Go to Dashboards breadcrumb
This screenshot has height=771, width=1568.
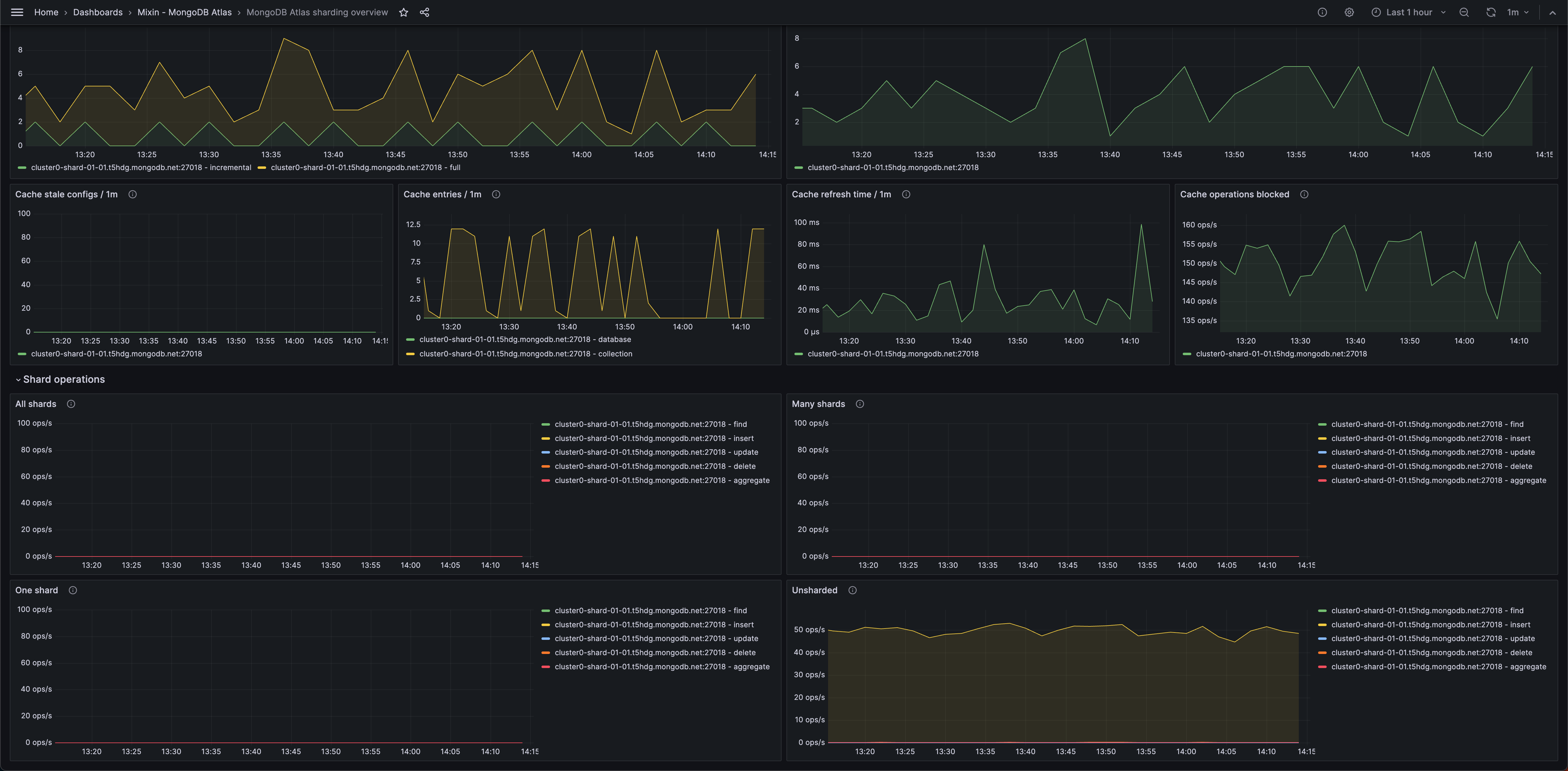[x=97, y=12]
